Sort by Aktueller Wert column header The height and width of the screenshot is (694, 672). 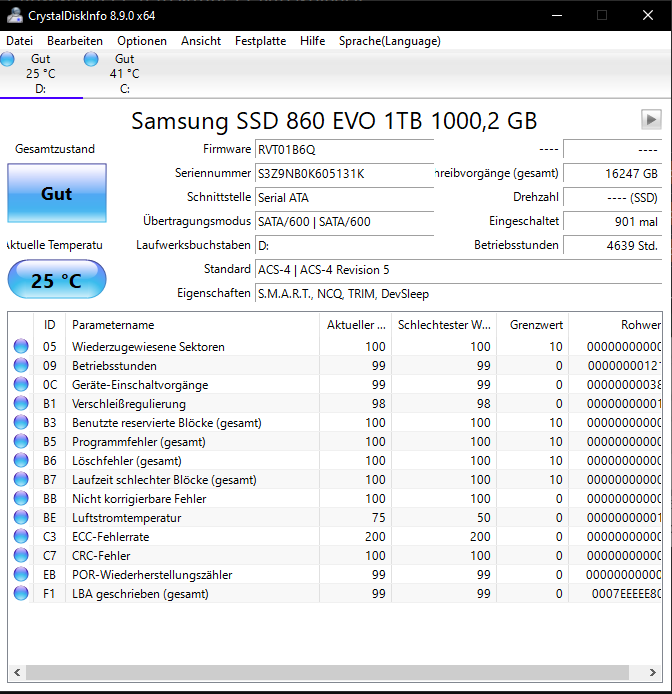(355, 324)
